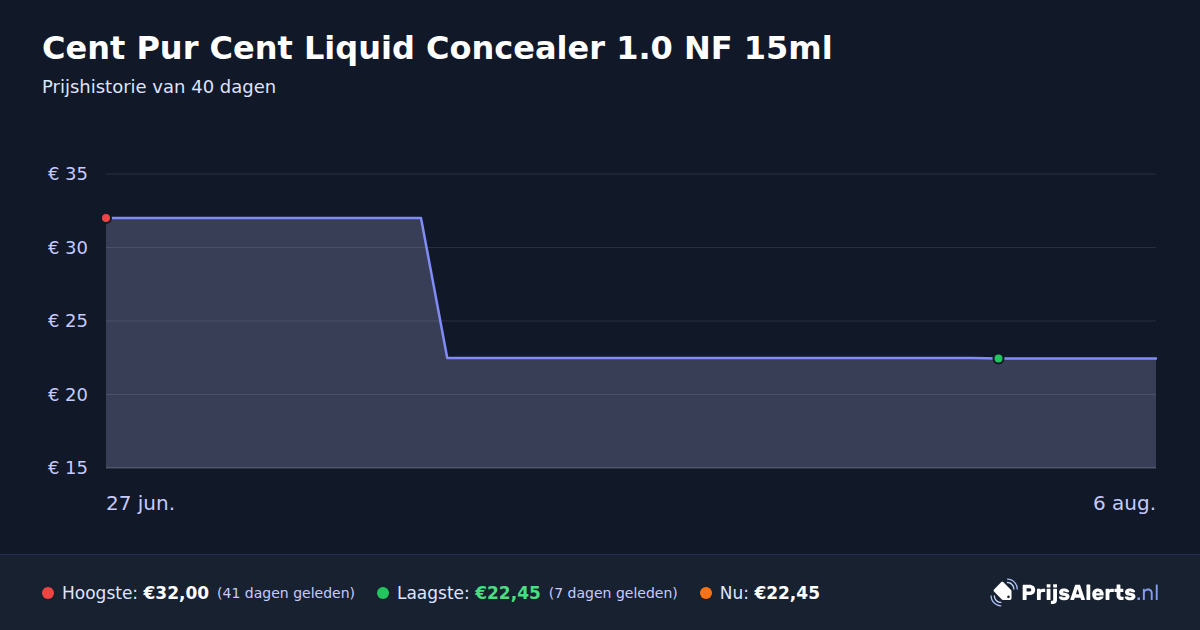Select the product title Cent Pur Cent Concealer
The height and width of the screenshot is (630, 1200).
[x=437, y=47]
